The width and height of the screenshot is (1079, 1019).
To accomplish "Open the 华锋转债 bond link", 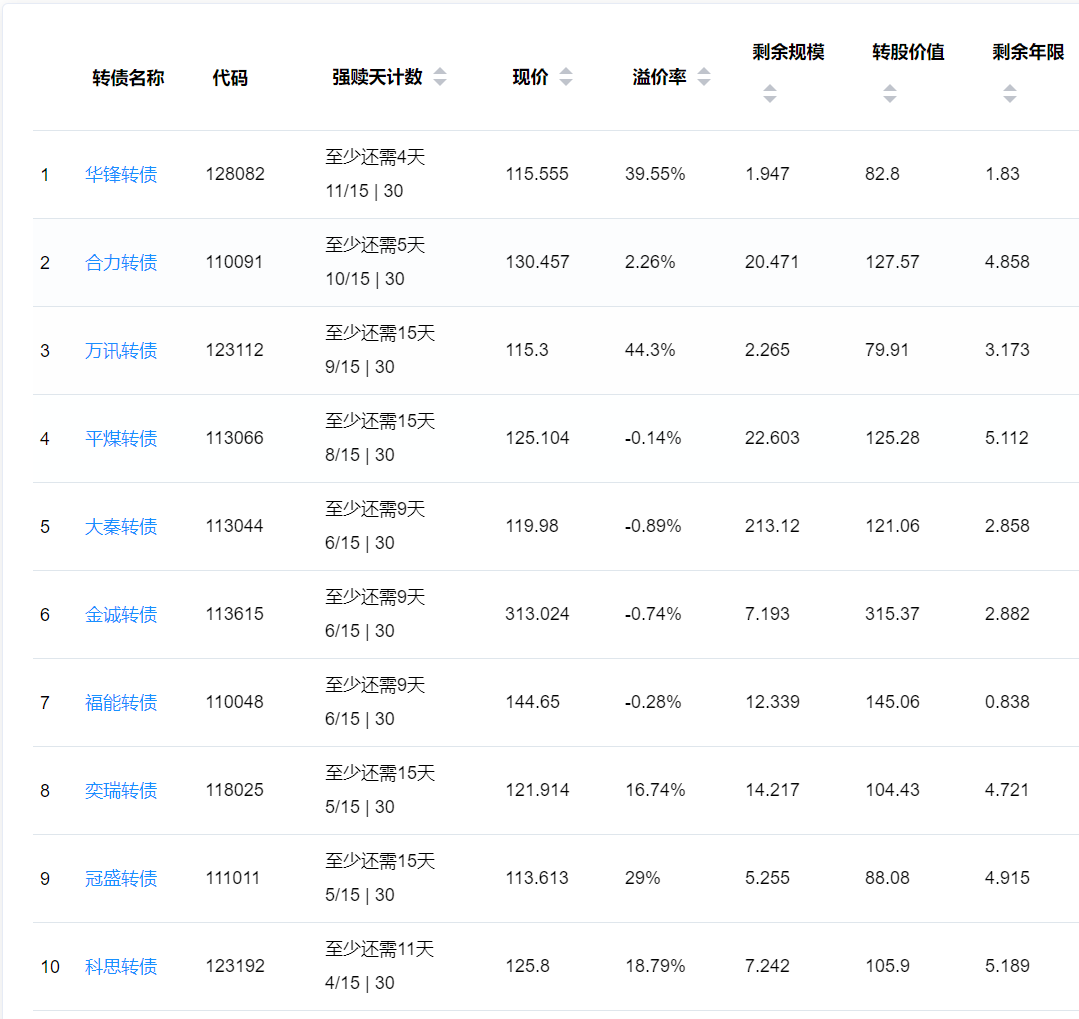I will click(121, 175).
